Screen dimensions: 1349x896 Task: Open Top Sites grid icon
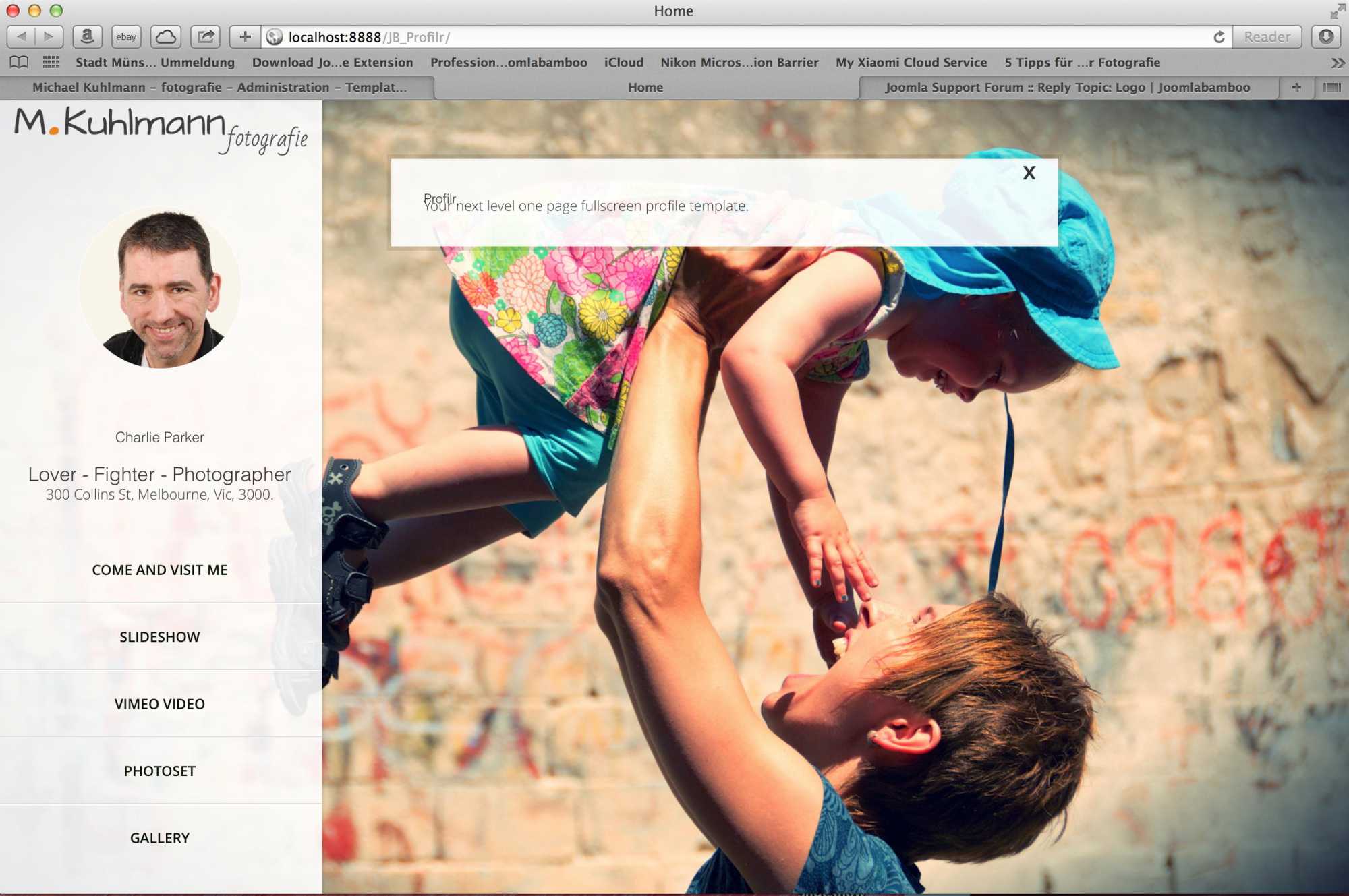pos(51,62)
